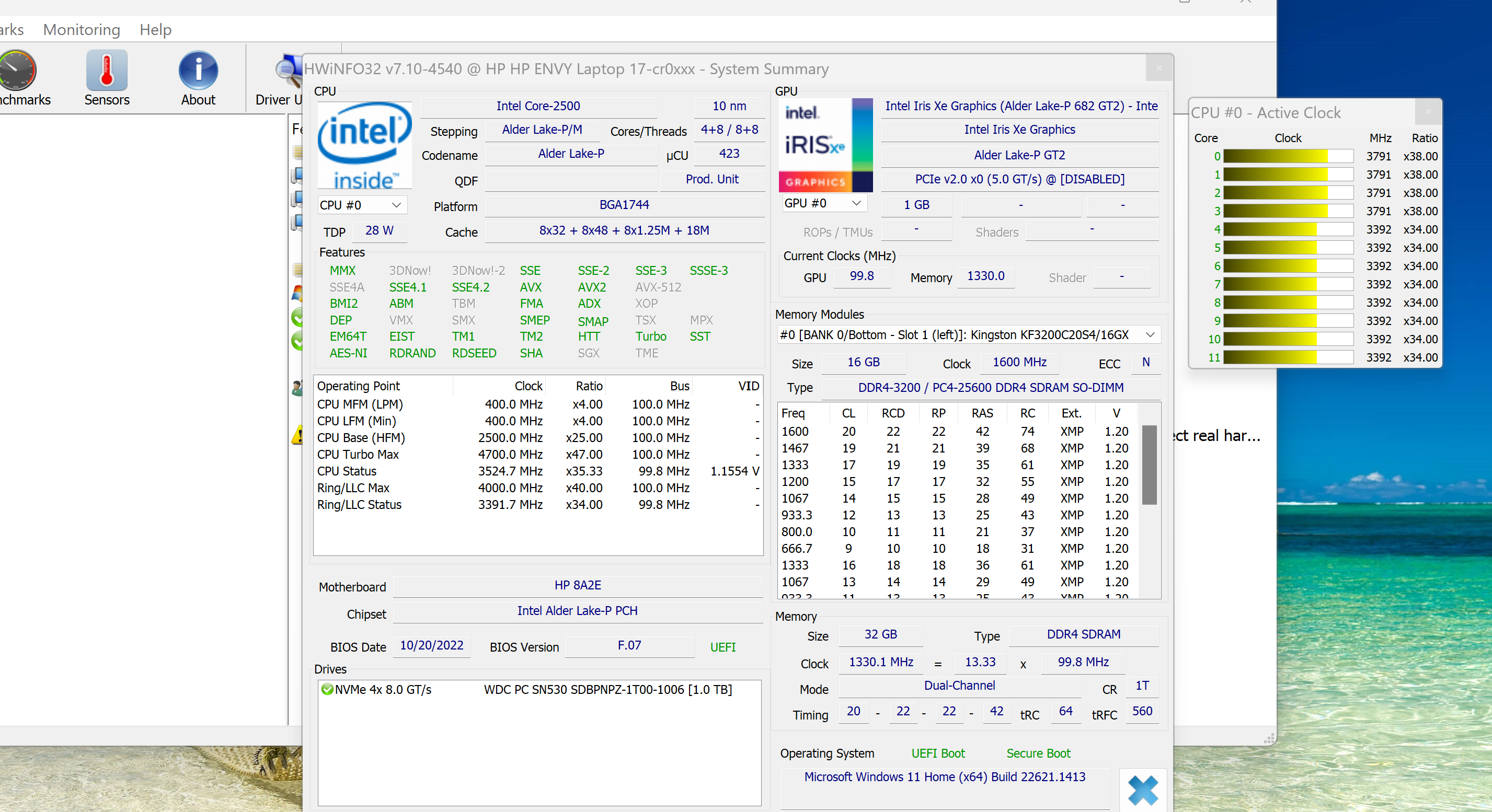This screenshot has height=812, width=1492.
Task: Open the Monitoring menu
Action: click(x=82, y=29)
